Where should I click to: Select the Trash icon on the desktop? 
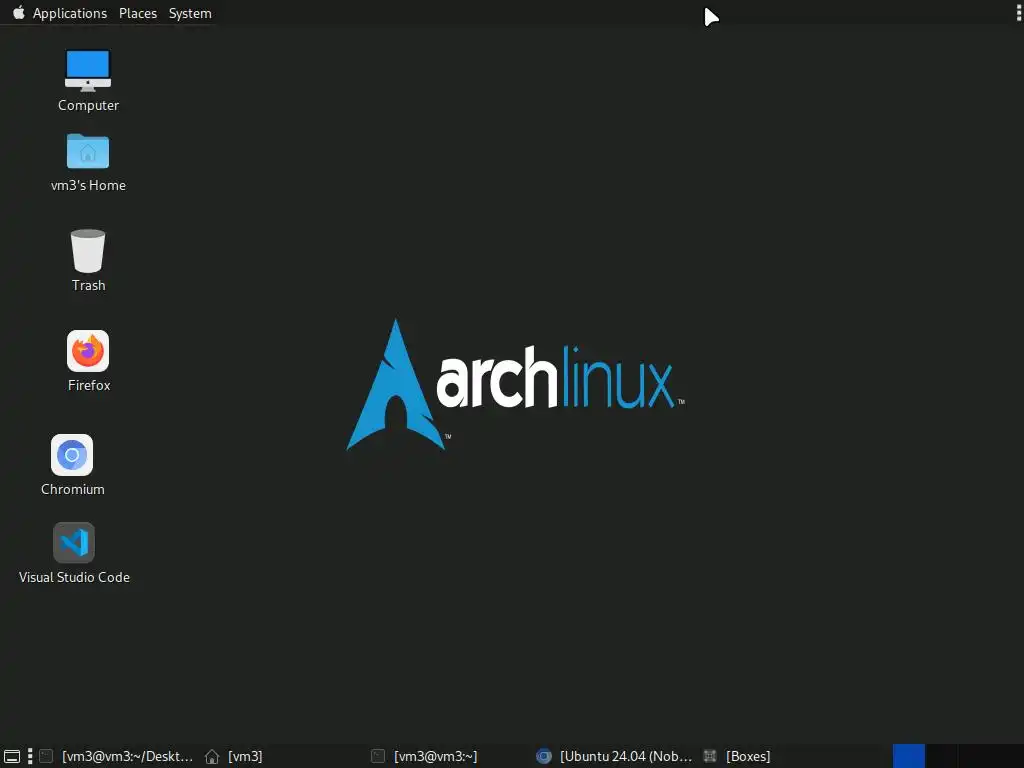coord(88,261)
